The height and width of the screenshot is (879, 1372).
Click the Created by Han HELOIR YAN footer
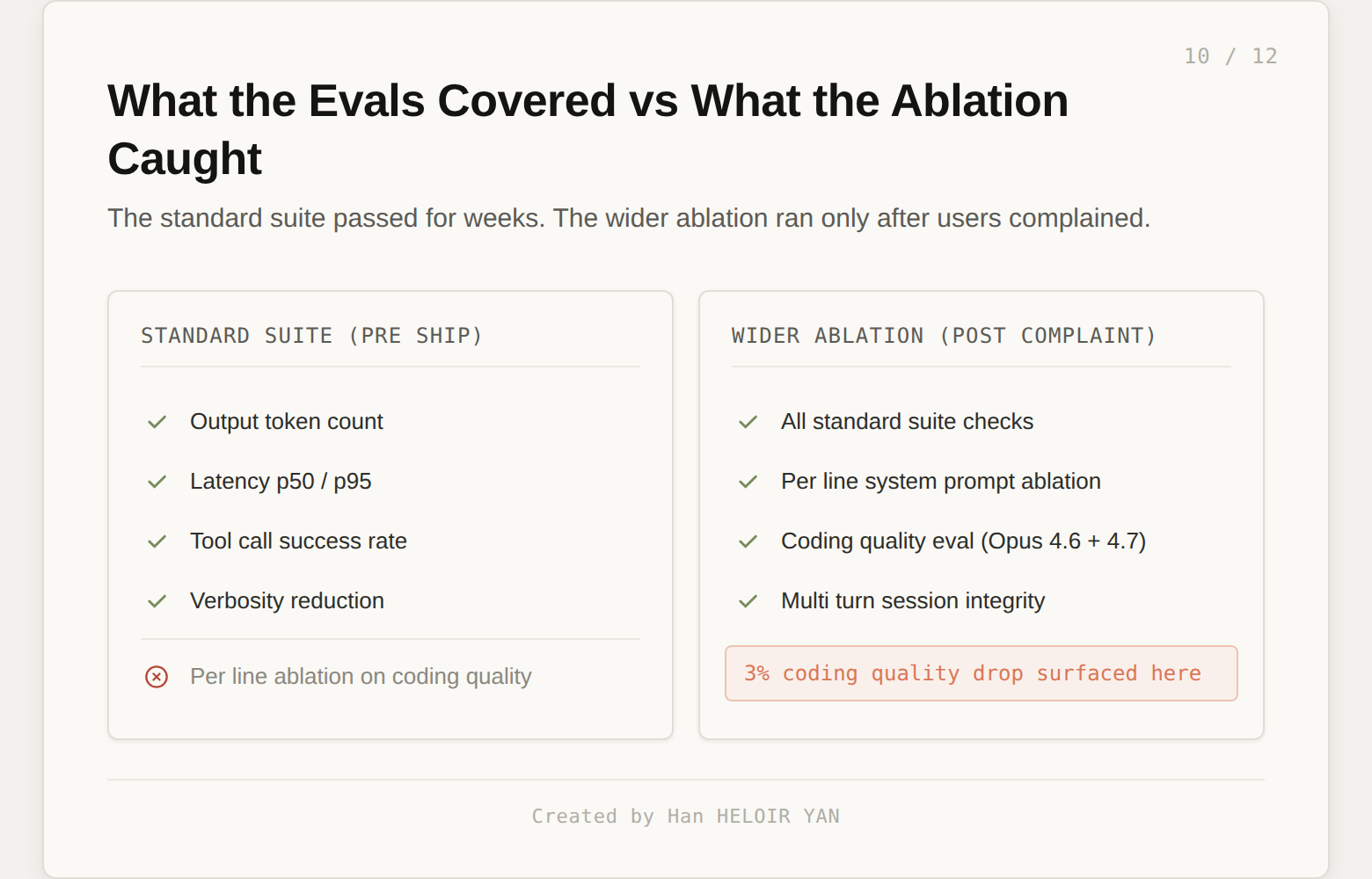pos(686,817)
